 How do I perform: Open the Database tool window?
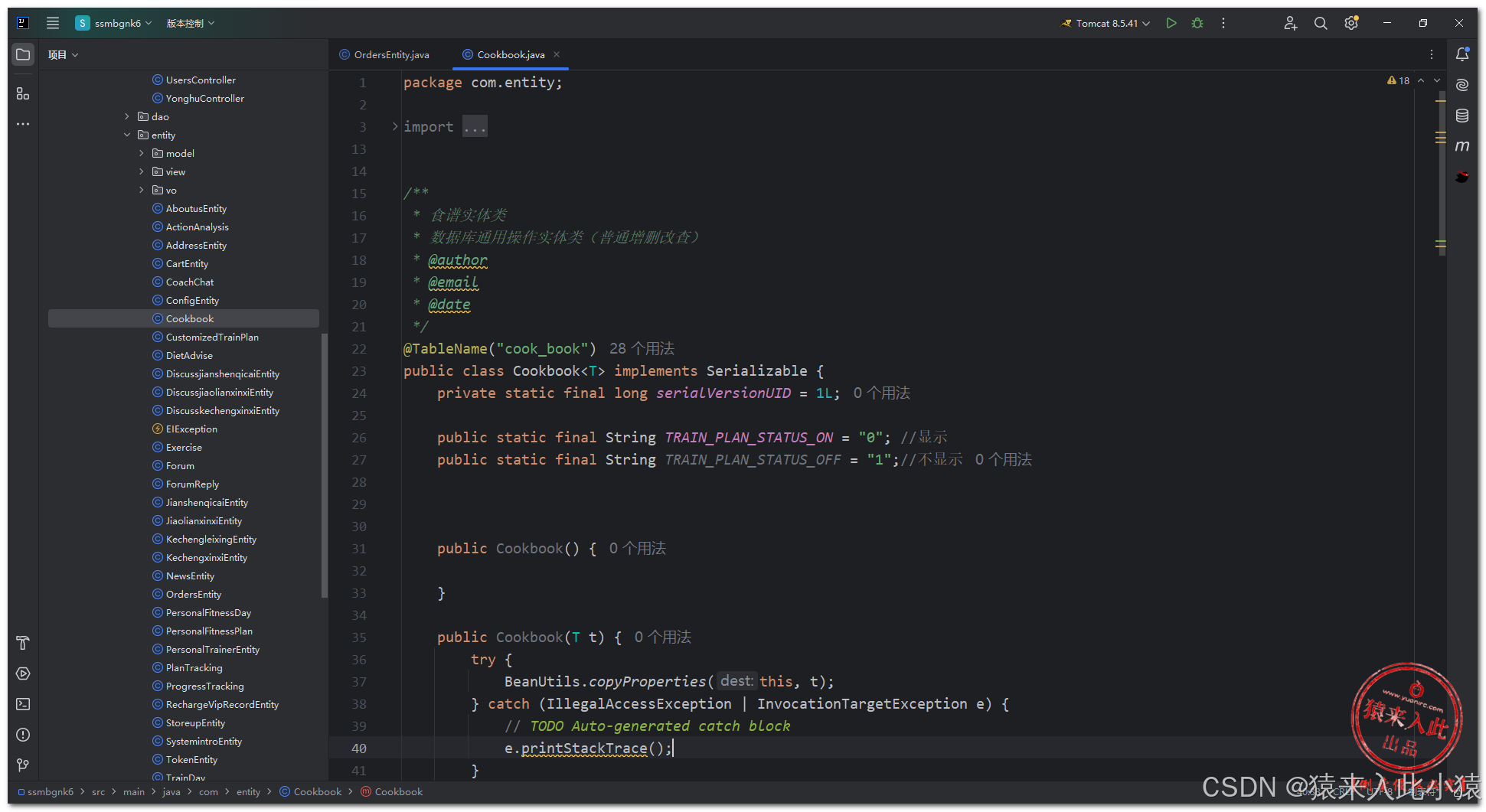tap(1462, 116)
